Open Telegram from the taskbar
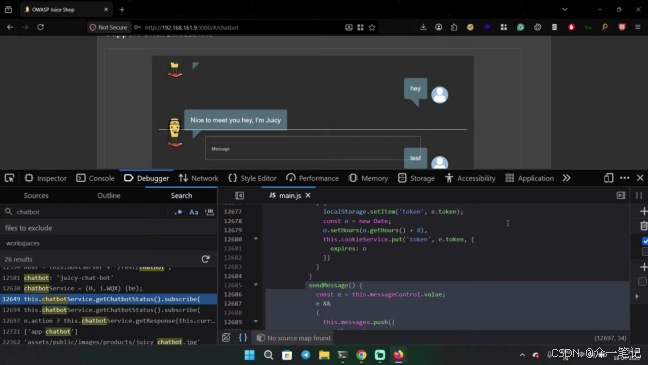The height and width of the screenshot is (365, 648). 305,355
